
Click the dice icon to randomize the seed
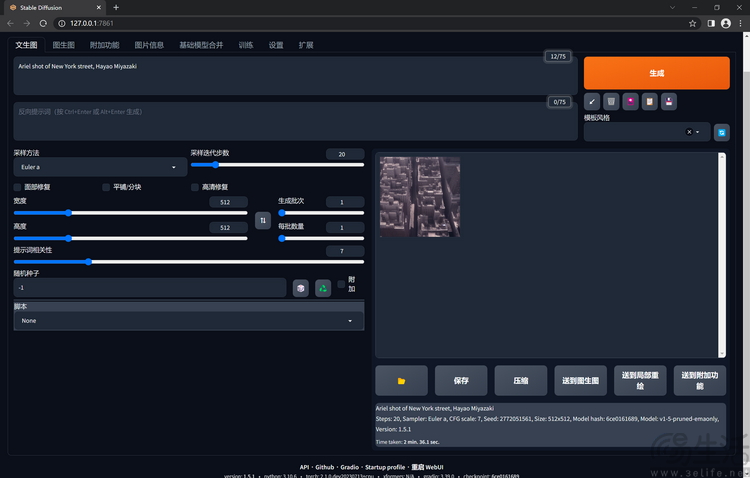click(300, 288)
